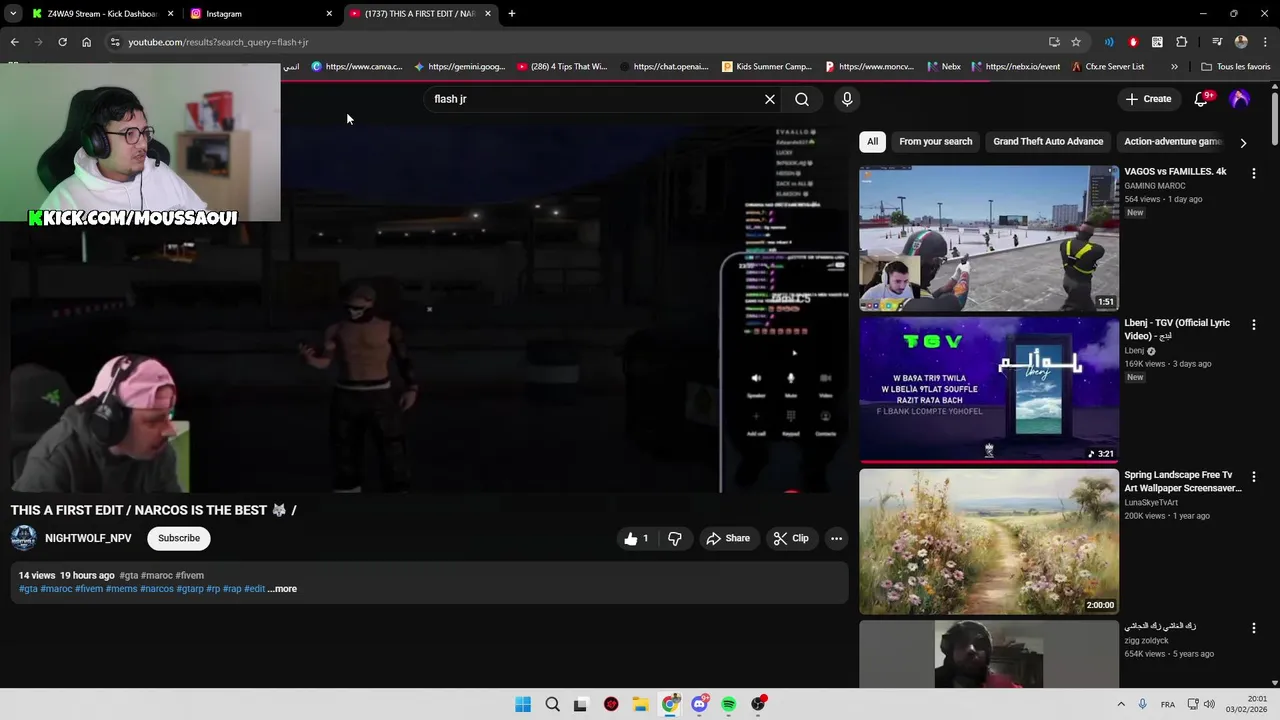The height and width of the screenshot is (720, 1280).
Task: Click the #narcos hashtag link
Action: tap(157, 589)
